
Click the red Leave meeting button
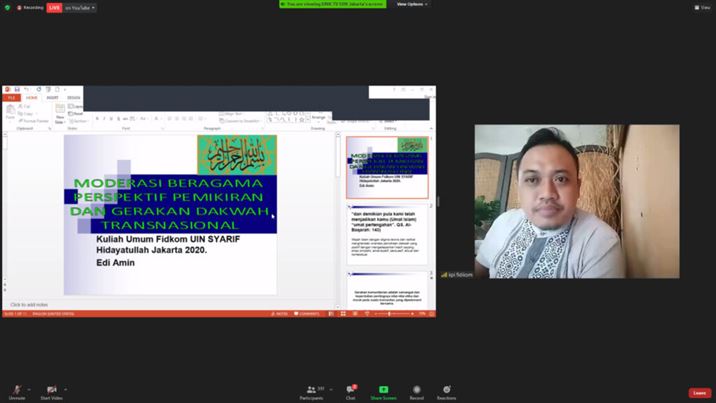click(699, 392)
